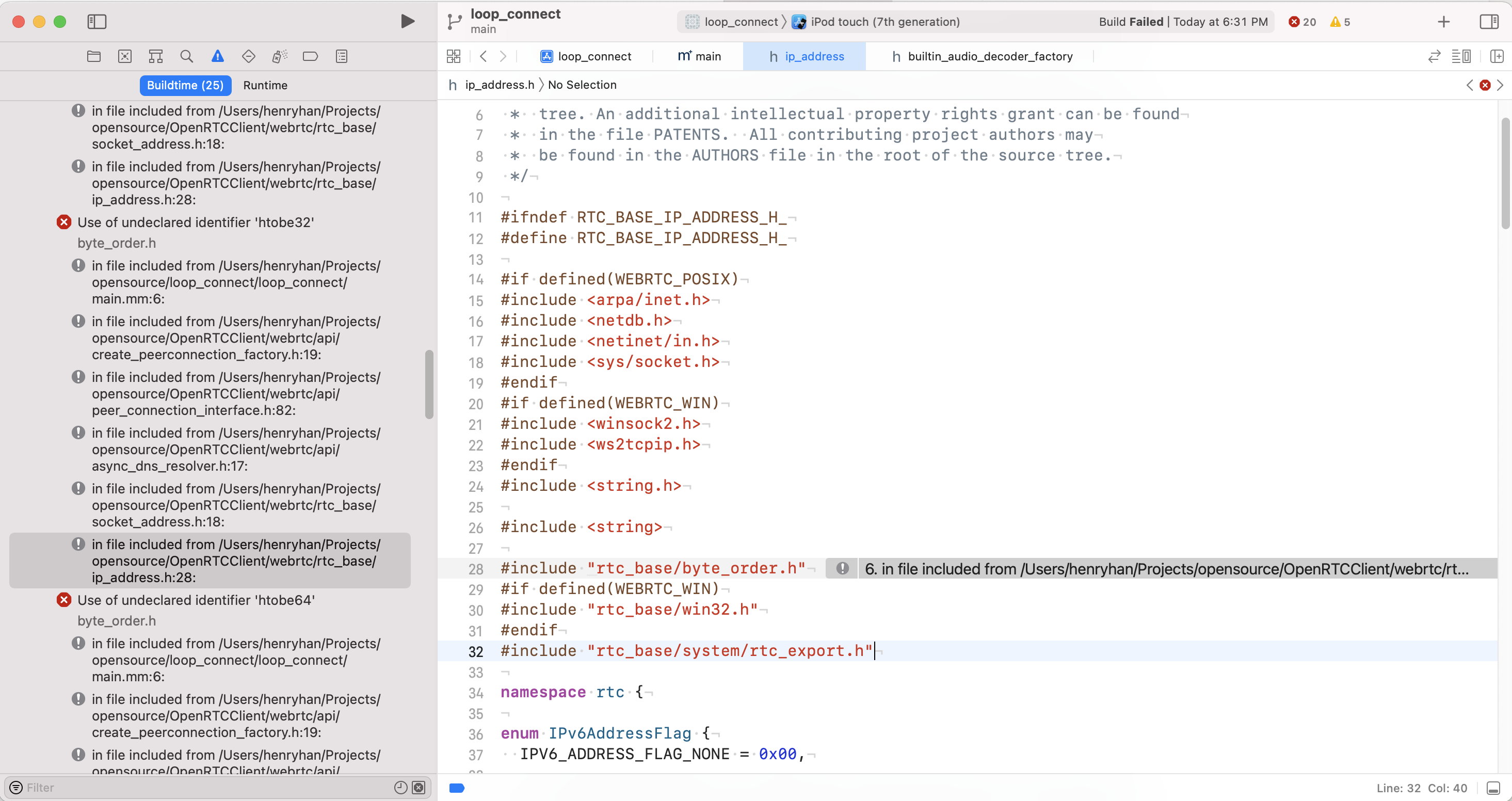1512x801 pixels.
Task: Open the Find navigator magnifier icon
Action: click(187, 56)
